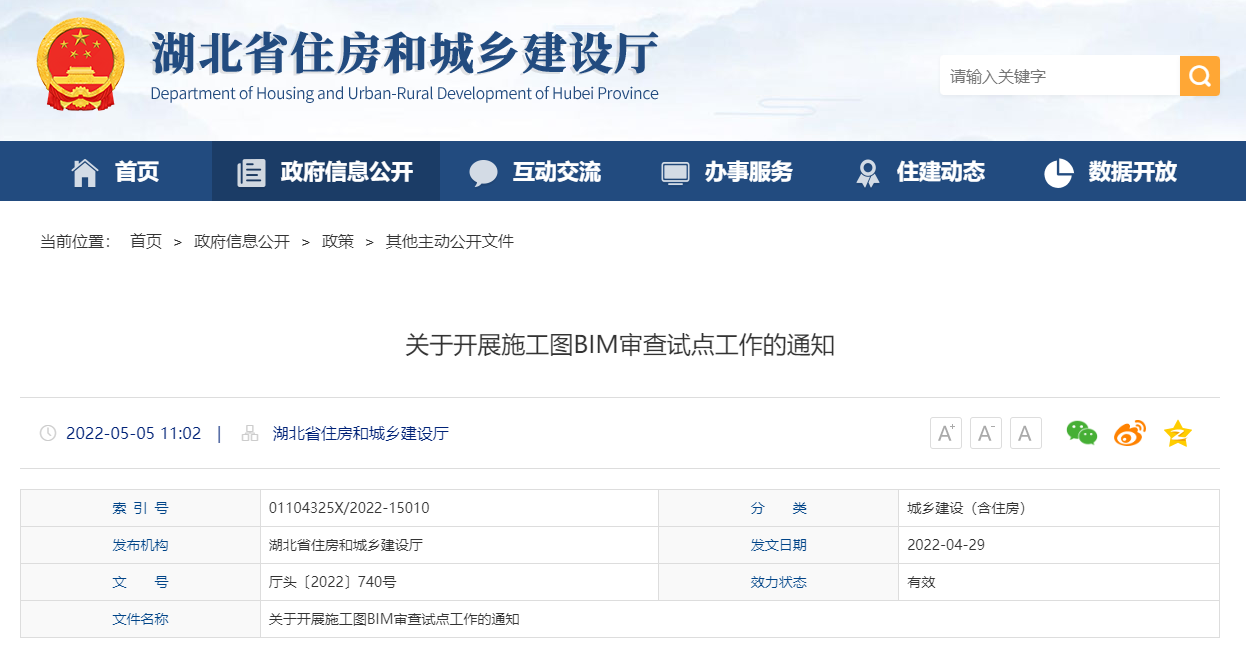The height and width of the screenshot is (659, 1246).
Task: Share to Qzone star icon
Action: 1178,433
